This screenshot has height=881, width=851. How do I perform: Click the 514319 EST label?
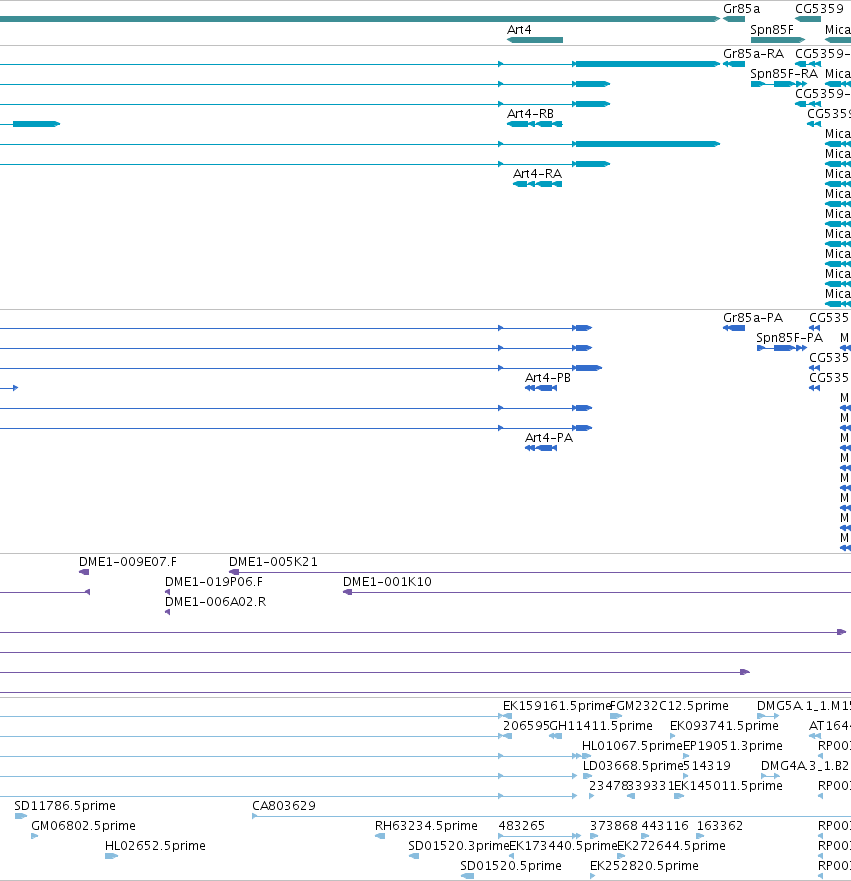[707, 766]
